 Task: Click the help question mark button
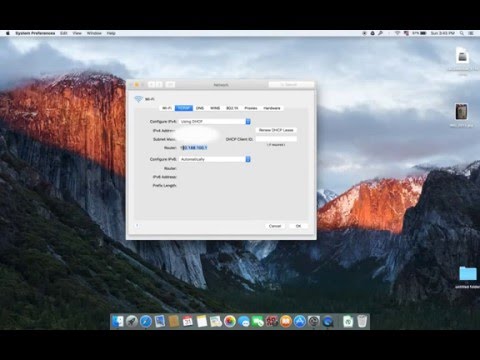137,226
